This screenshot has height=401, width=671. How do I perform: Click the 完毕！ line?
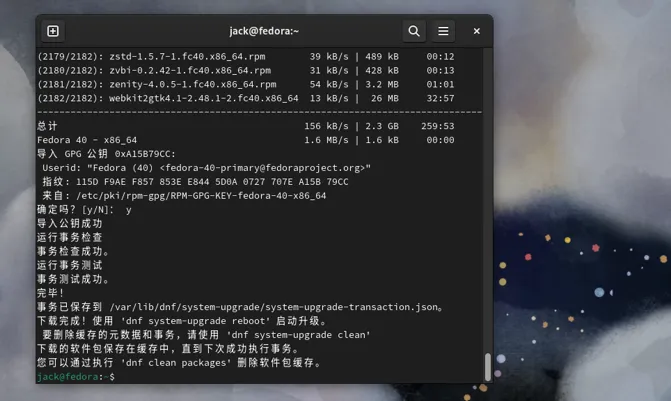click(50, 293)
